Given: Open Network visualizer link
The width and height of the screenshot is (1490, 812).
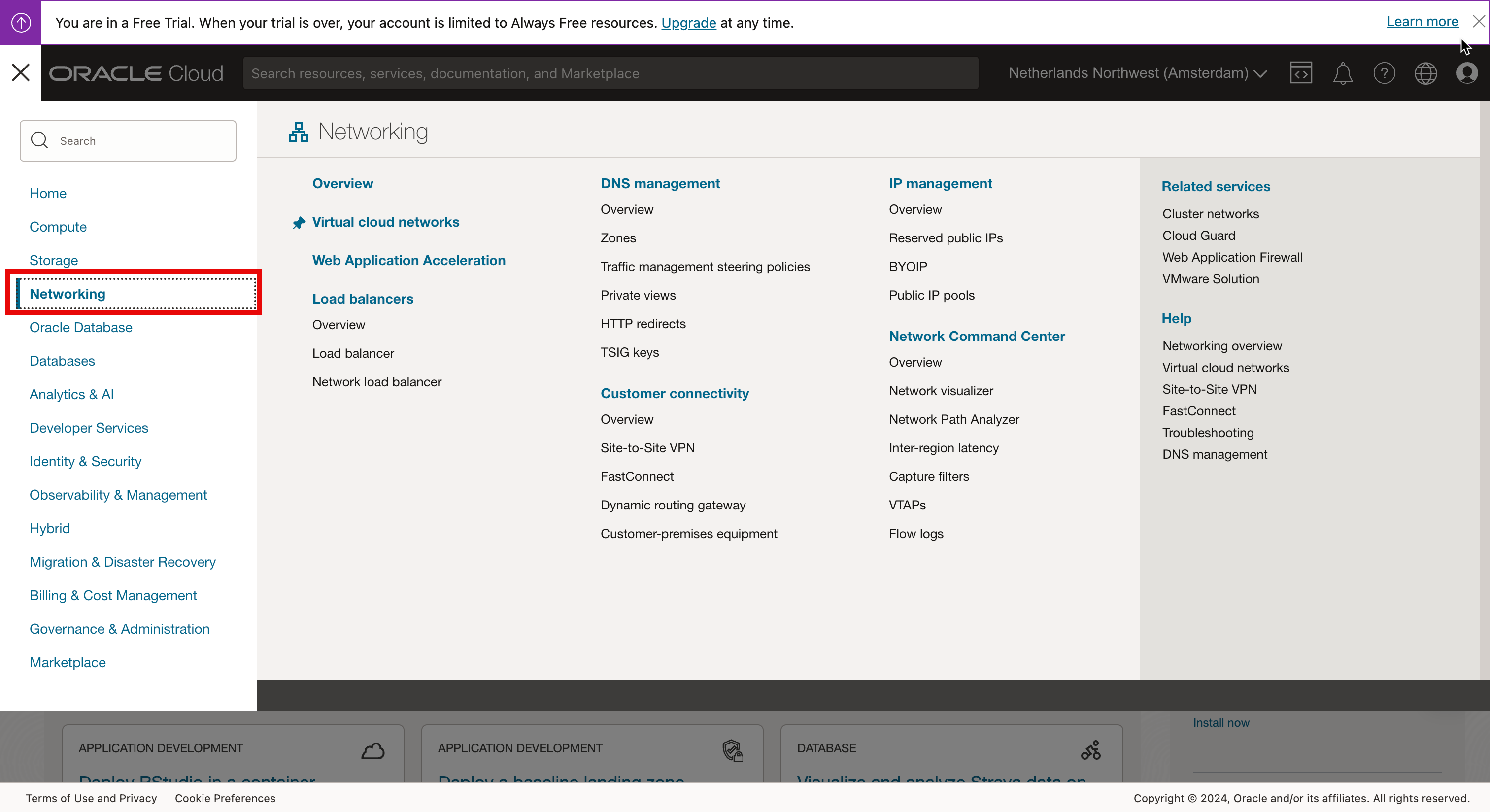Looking at the screenshot, I should [x=941, y=391].
